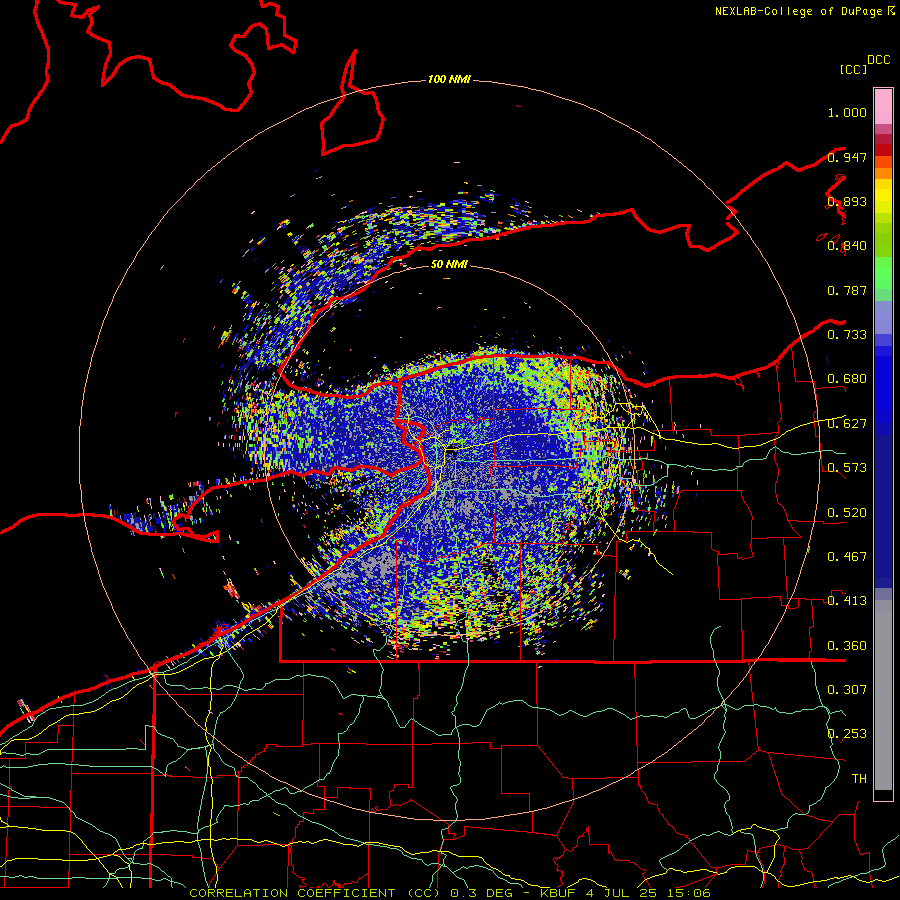Viewport: 900px width, 900px height.
Task: Click the 0.787 scale value
Action: 847,290
